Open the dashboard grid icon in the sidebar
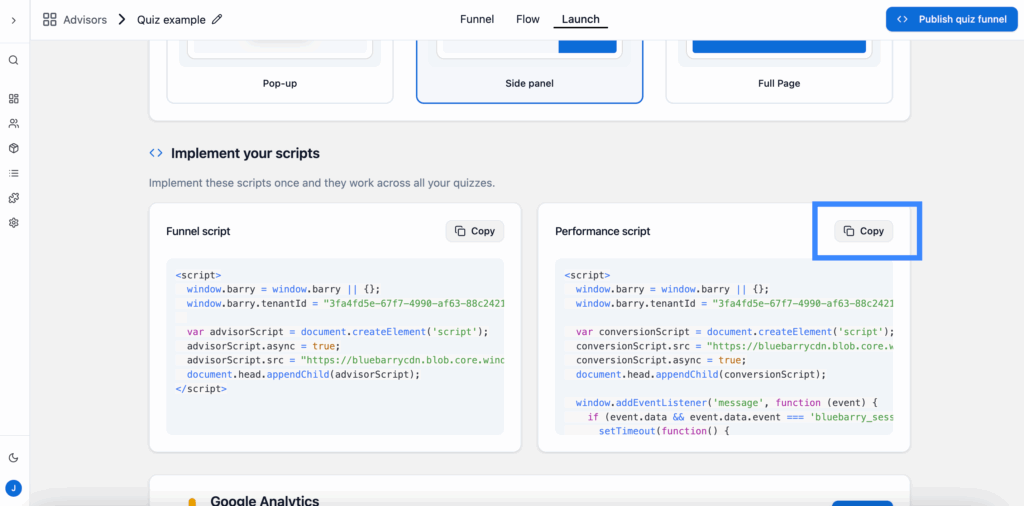1024x506 pixels. [x=14, y=99]
